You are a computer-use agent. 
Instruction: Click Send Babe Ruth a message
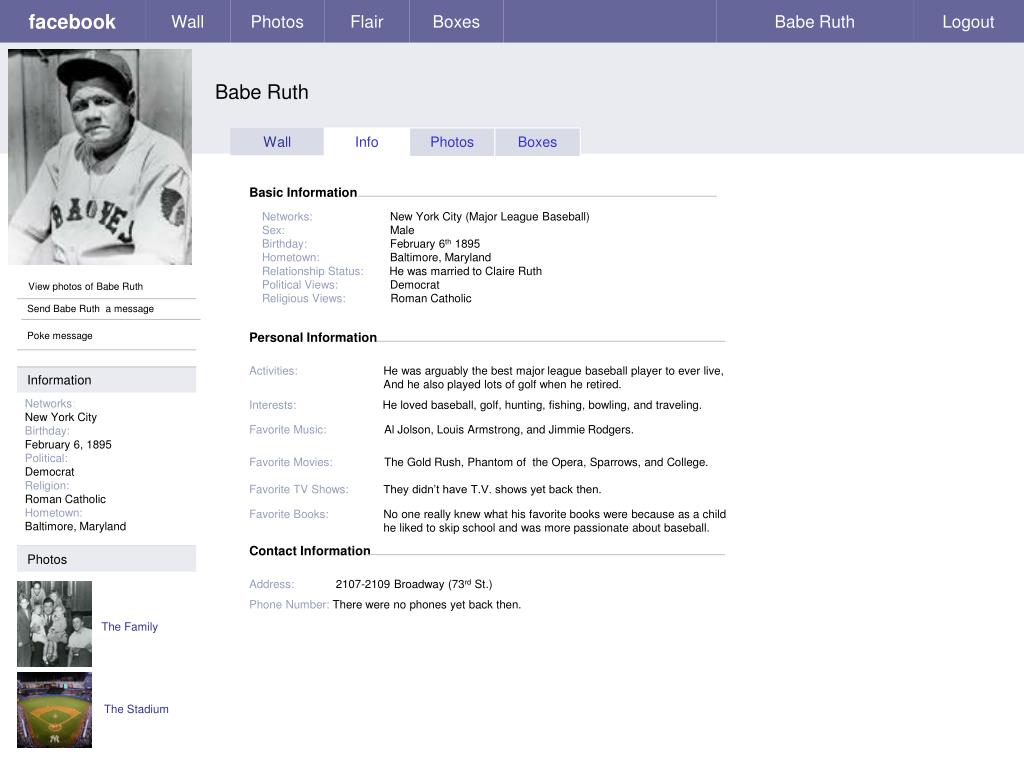[91, 308]
